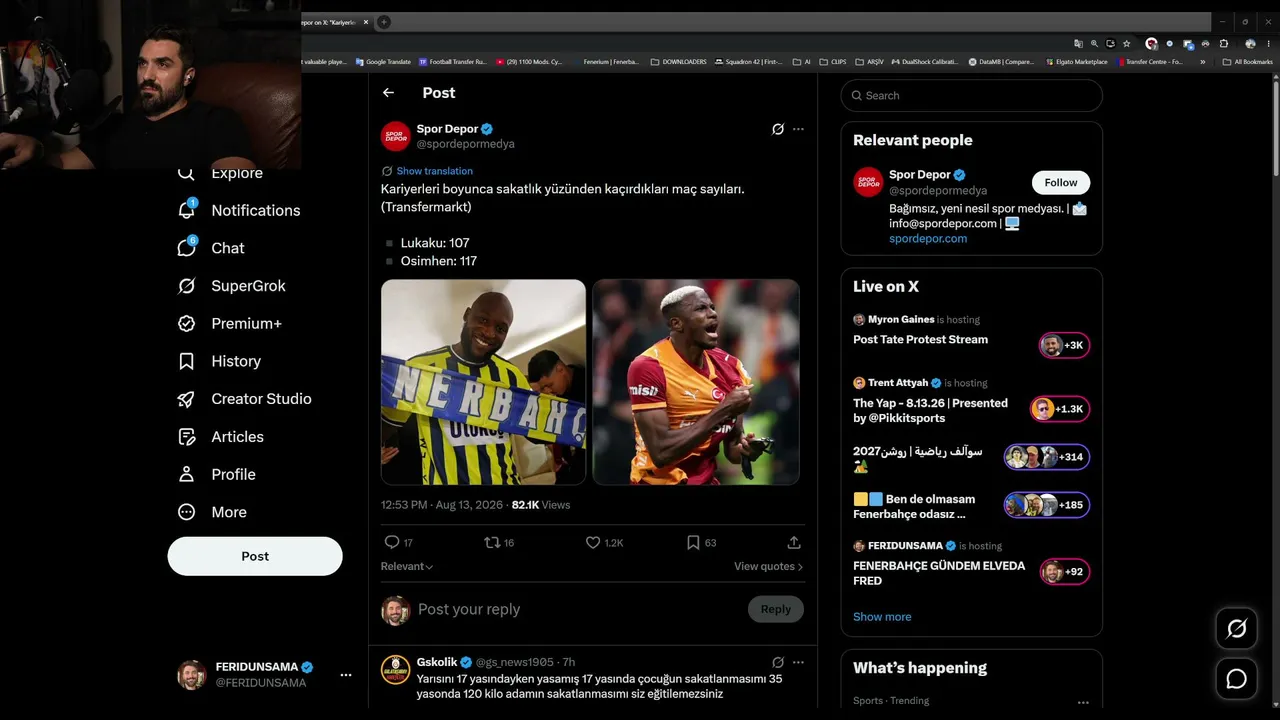Click Show translation link

(434, 171)
